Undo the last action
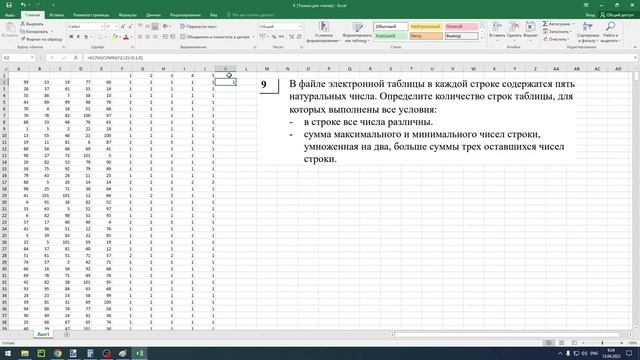Viewport: 640px width, 360px height. coord(23,5)
